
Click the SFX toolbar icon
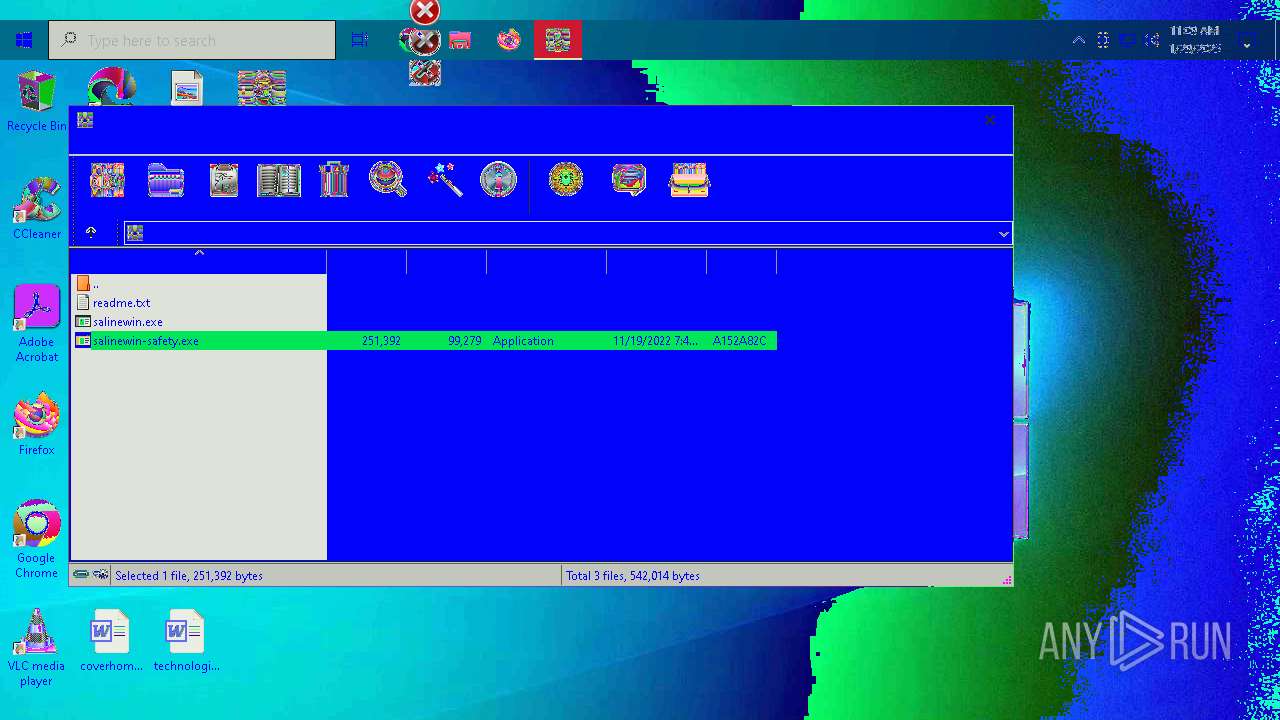pyautogui.click(x=689, y=180)
